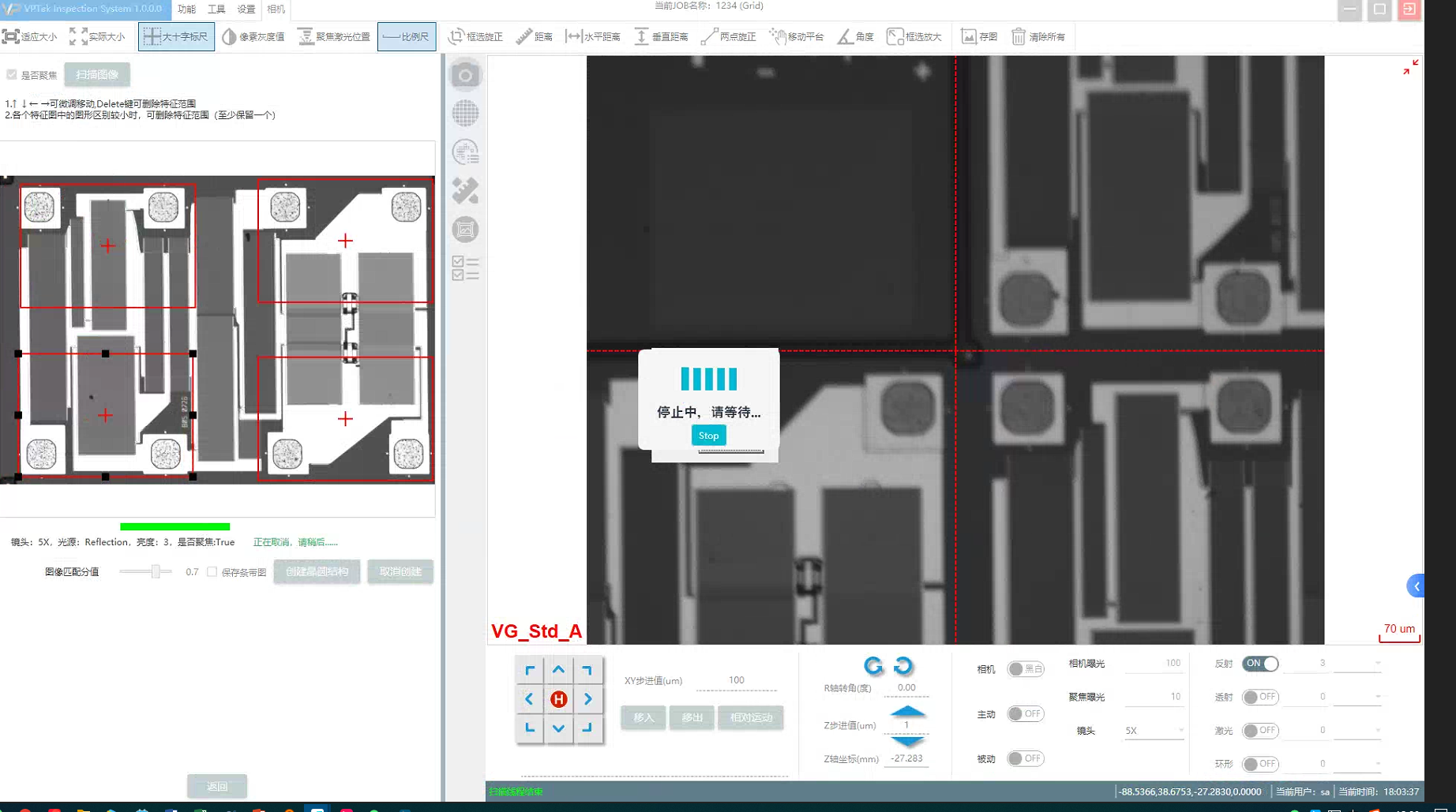Click the grid sphere icon in sidebar
The height and width of the screenshot is (812, 1456).
pyautogui.click(x=465, y=114)
